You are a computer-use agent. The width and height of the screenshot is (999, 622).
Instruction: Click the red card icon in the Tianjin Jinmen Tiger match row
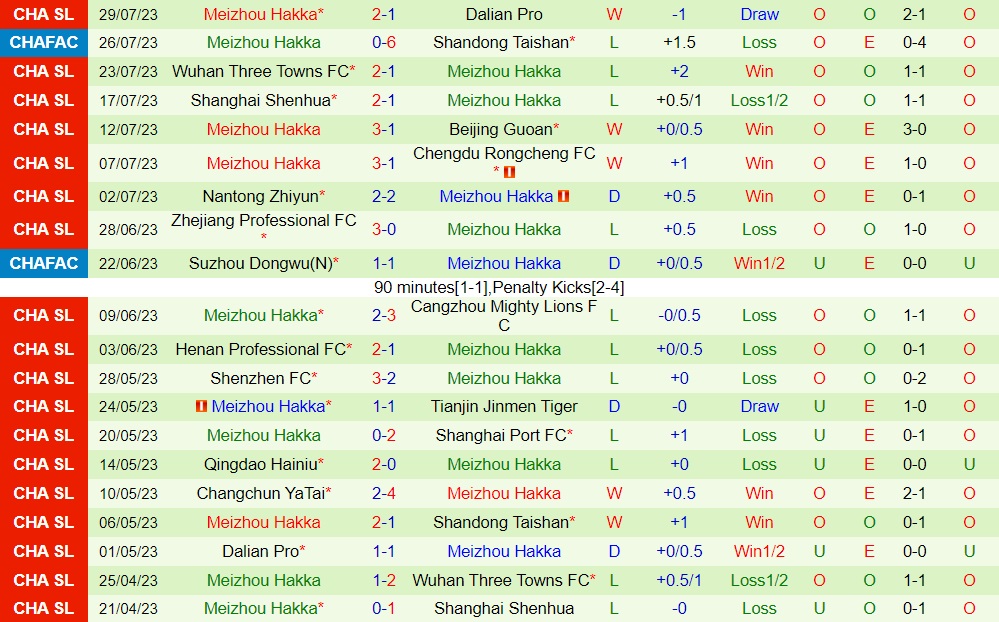click(x=202, y=407)
